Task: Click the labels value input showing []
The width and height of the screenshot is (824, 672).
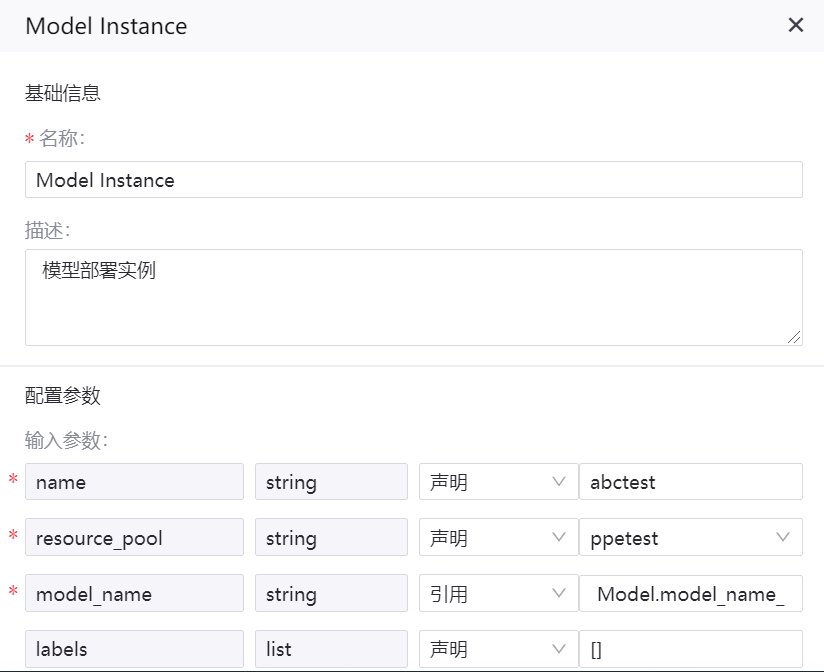Action: tap(690, 649)
